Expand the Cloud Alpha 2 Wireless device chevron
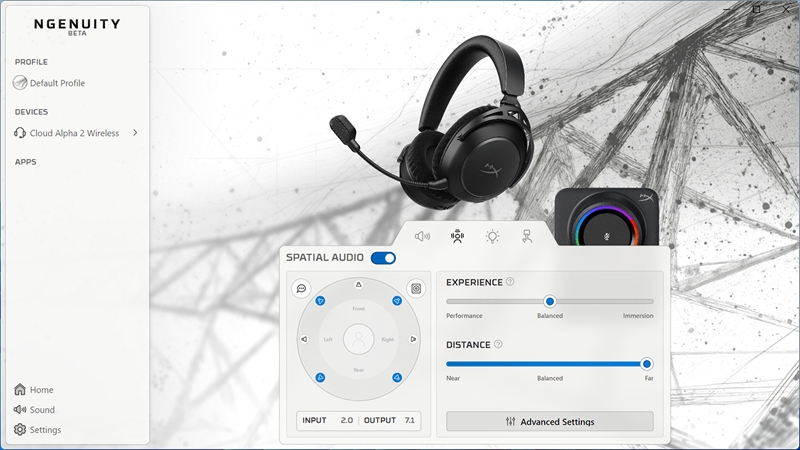The width and height of the screenshot is (800, 450). (x=135, y=133)
